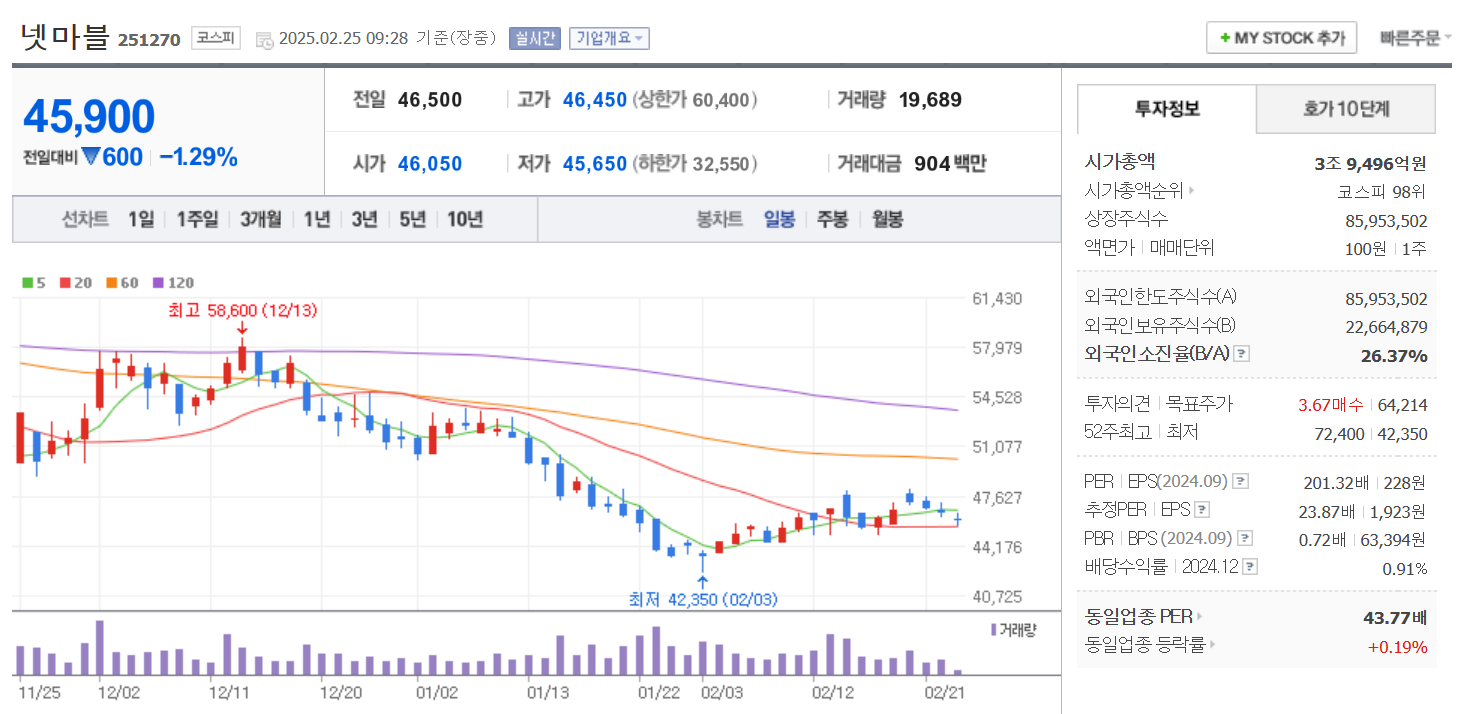1470x714 pixels.
Task: Click the BPS(2024.09) question mark icon
Action: tap(1244, 536)
